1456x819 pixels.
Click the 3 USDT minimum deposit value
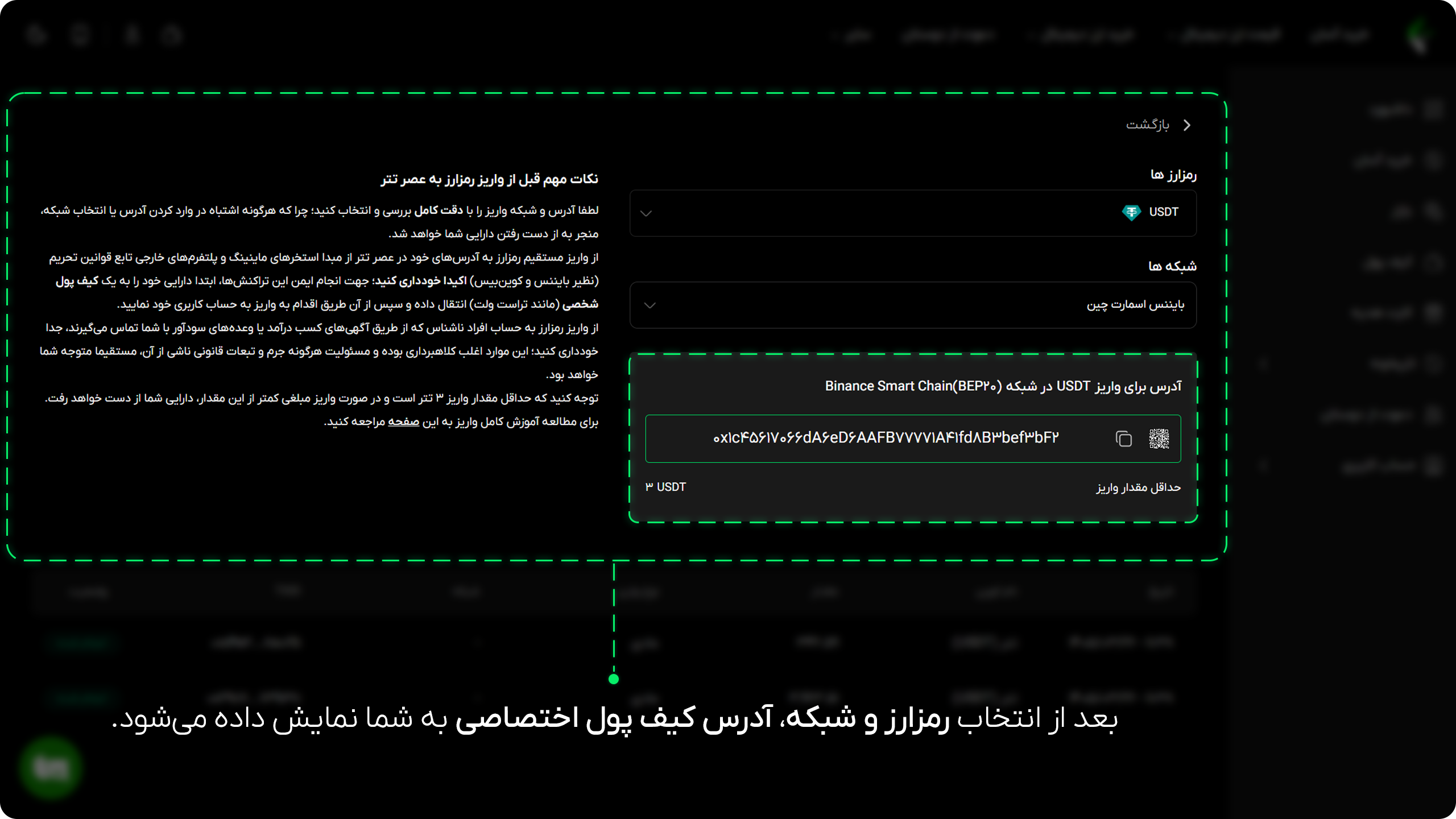(665, 487)
